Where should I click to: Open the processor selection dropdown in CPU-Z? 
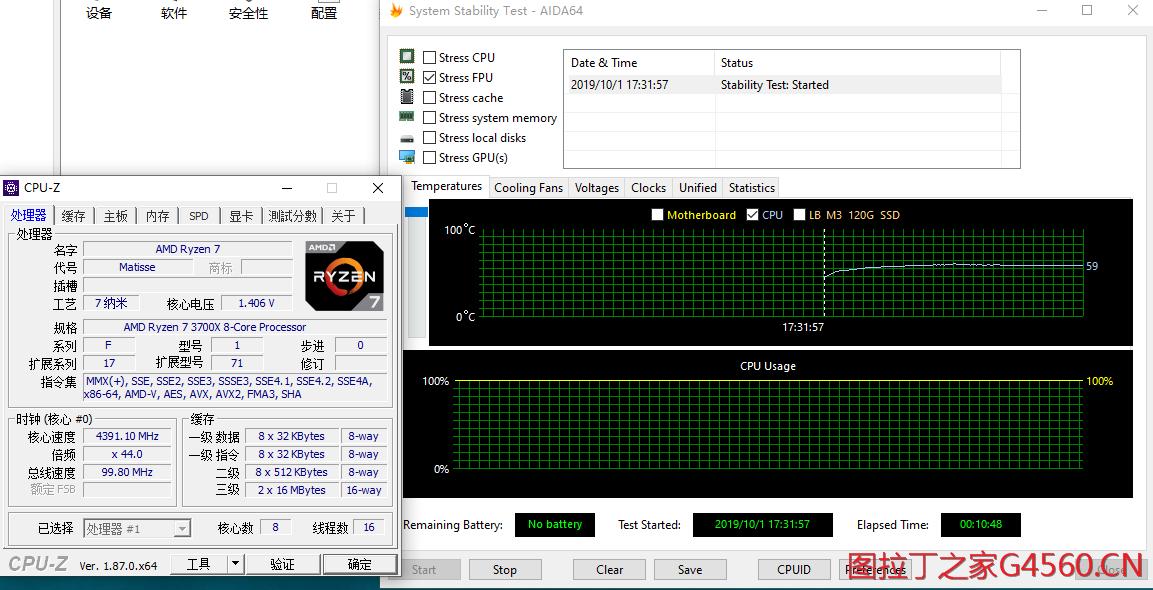point(181,528)
